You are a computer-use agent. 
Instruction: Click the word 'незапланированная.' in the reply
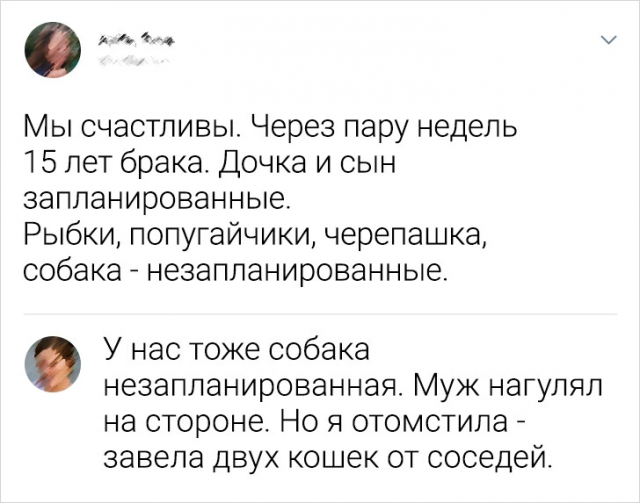click(x=254, y=387)
